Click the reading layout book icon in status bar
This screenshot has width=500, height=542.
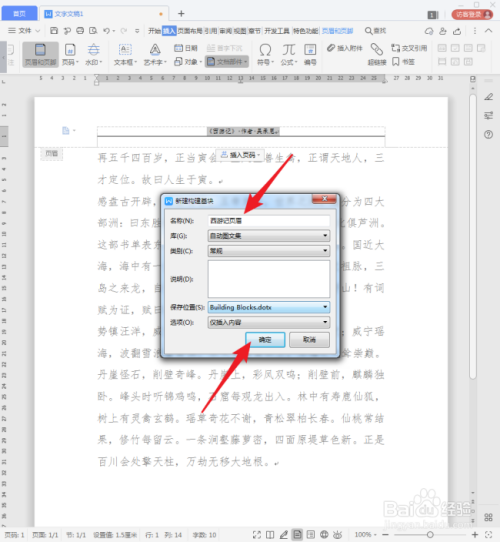[x=270, y=535]
